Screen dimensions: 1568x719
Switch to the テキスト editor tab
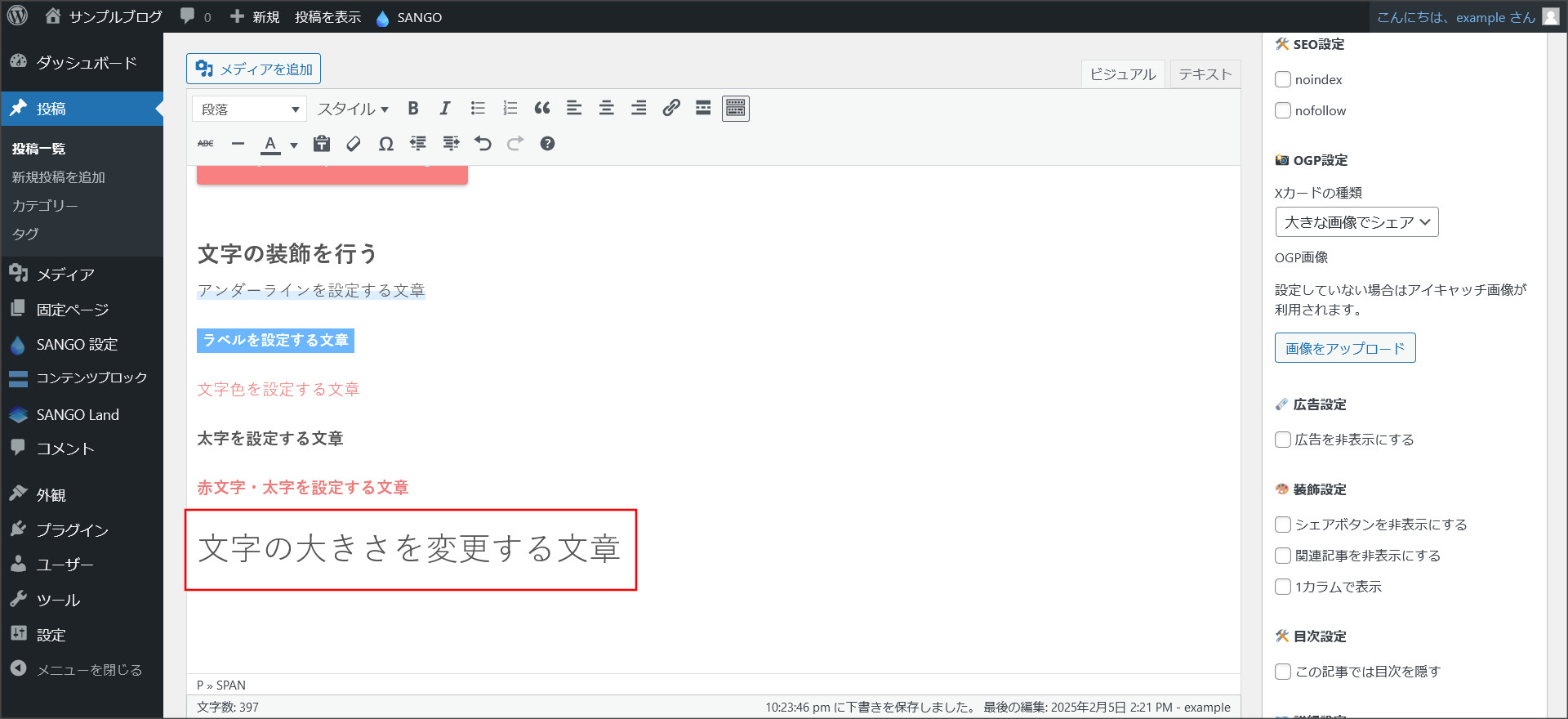[1205, 74]
